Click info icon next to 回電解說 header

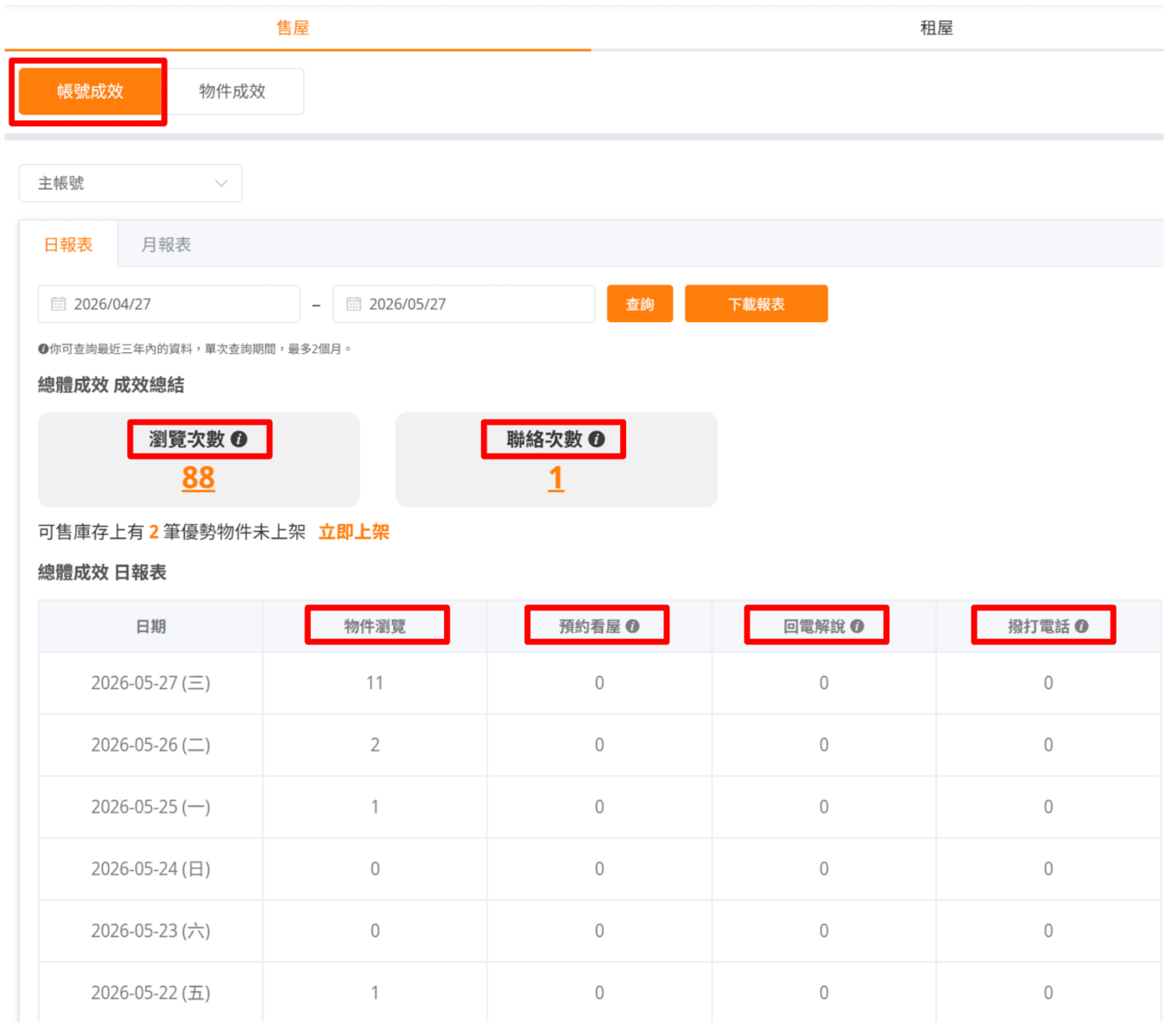pyautogui.click(x=857, y=627)
